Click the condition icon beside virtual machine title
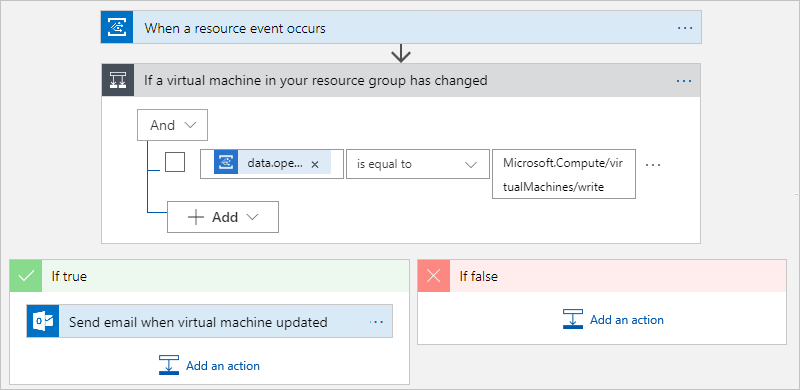Screen dimensions: 800x390 click(118, 80)
